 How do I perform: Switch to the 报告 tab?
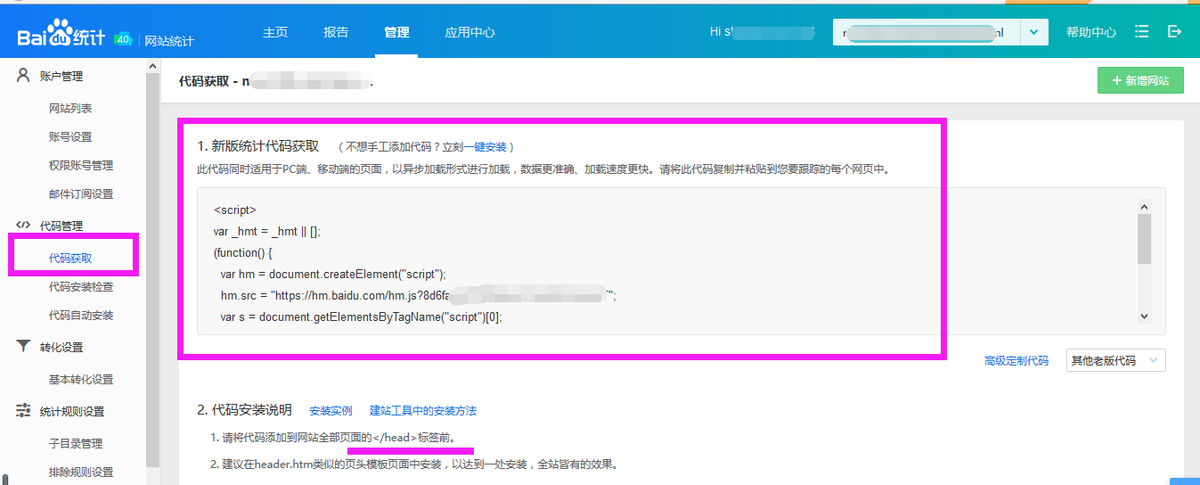tap(336, 32)
